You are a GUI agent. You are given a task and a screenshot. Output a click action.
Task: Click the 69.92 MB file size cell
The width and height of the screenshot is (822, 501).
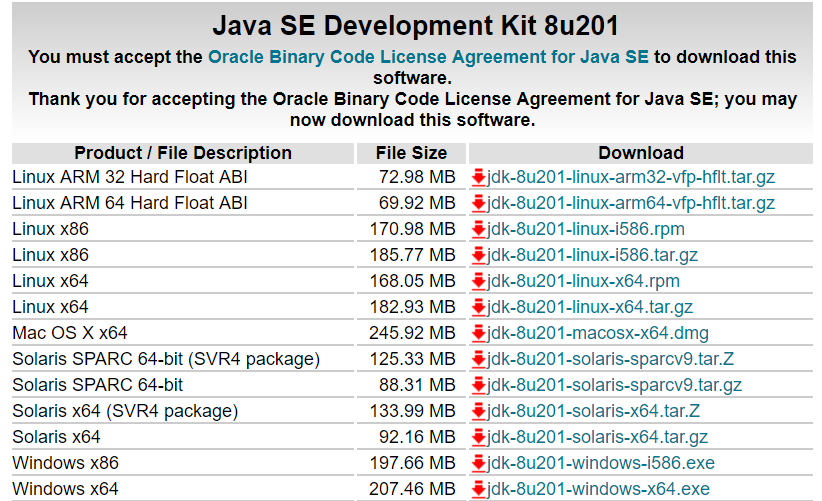pos(412,203)
